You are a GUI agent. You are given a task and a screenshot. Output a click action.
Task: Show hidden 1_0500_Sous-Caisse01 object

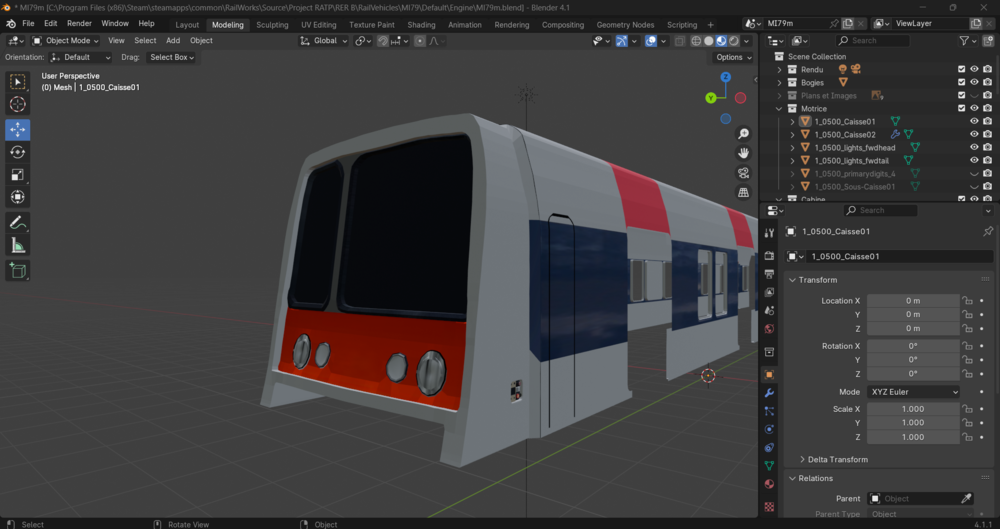974,186
